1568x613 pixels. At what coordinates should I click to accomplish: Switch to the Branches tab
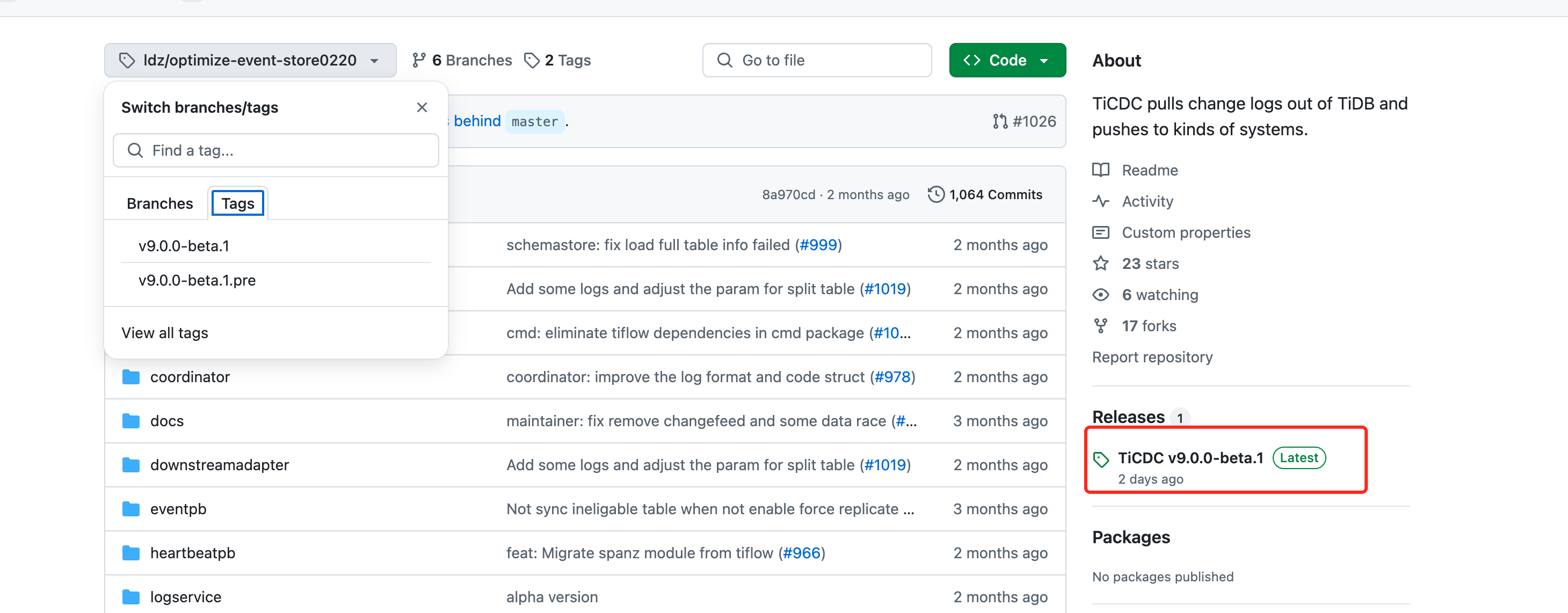159,203
